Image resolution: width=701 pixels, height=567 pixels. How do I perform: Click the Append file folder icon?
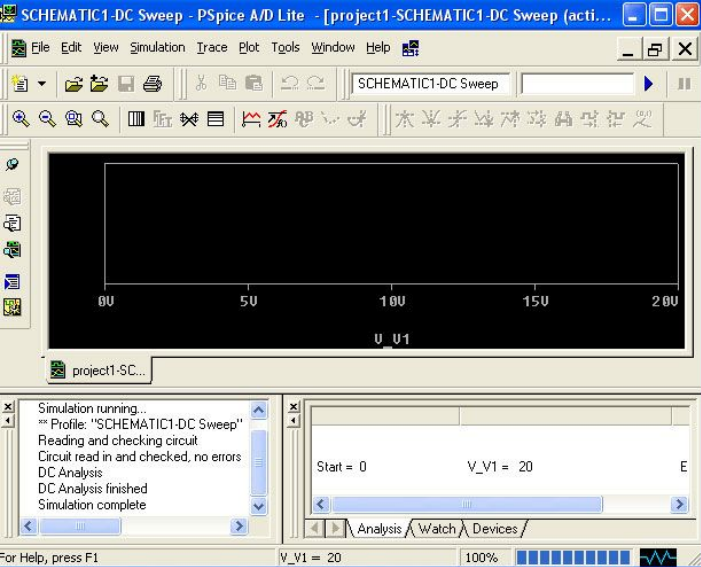[x=99, y=84]
